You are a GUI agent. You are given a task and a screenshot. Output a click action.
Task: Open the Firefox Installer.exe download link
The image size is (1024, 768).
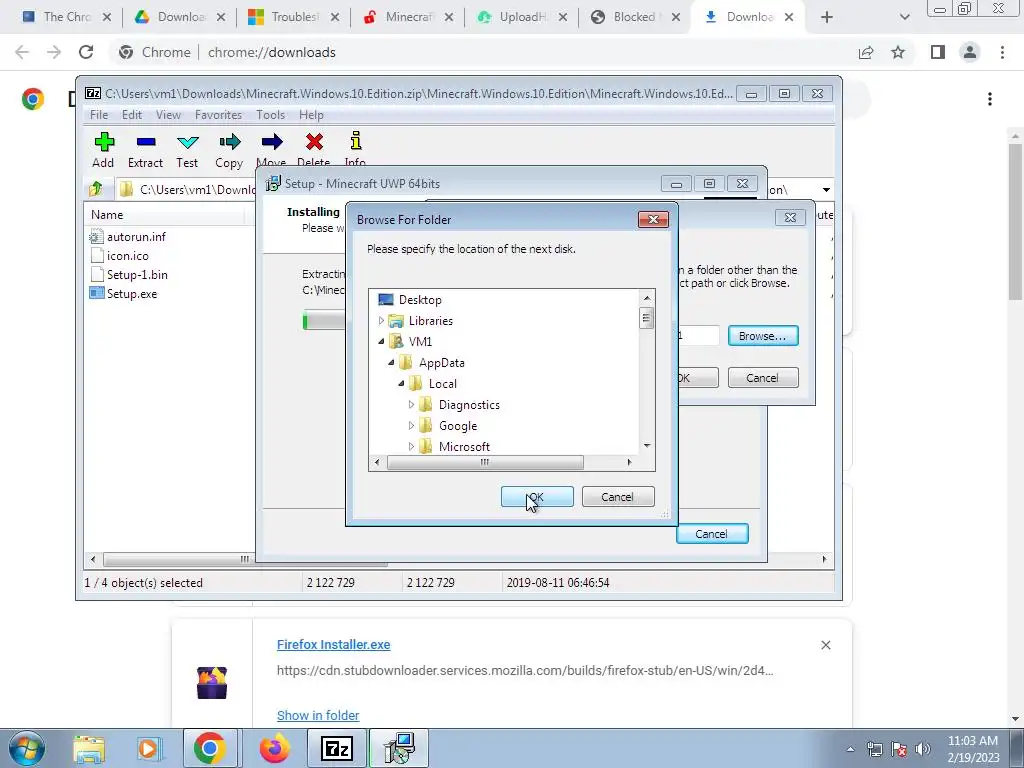click(x=334, y=645)
